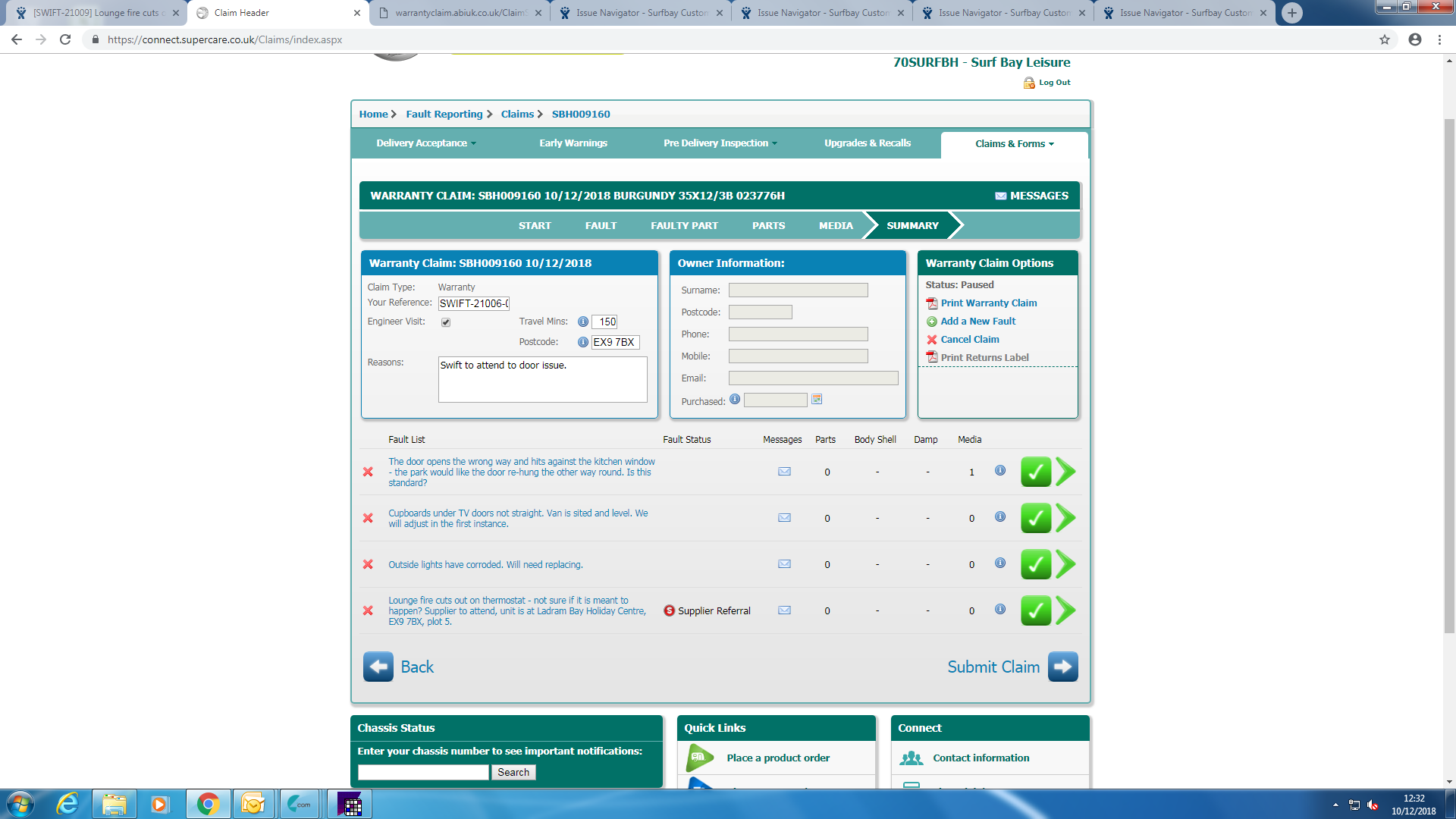Viewport: 1456px width, 819px height.
Task: Open message envelope for lounge fire fault
Action: 784,610
